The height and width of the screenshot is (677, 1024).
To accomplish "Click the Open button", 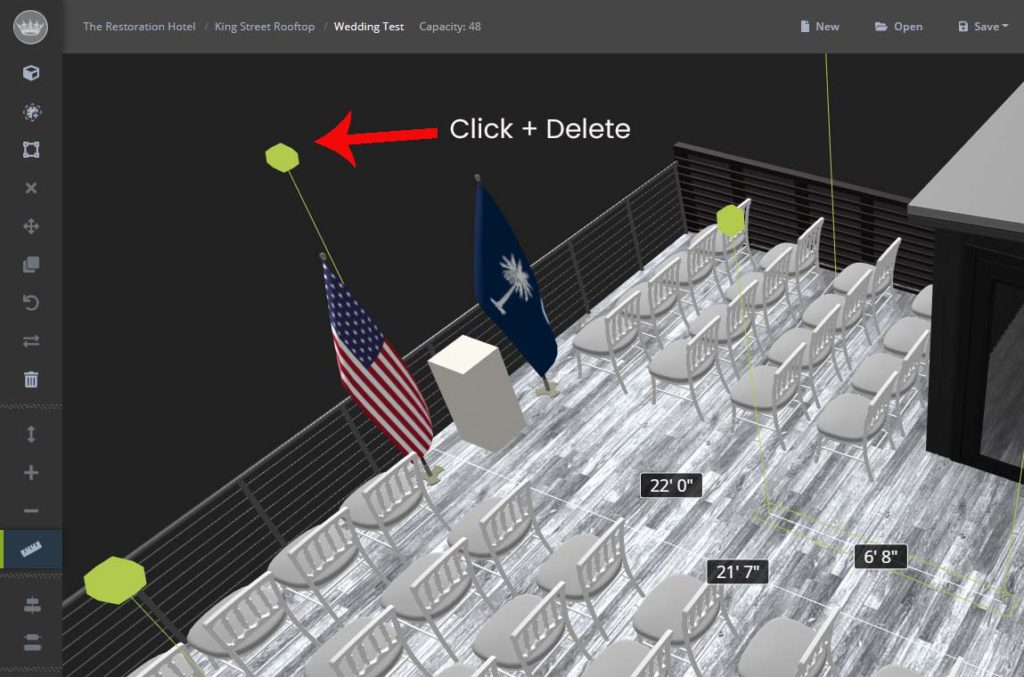I will [x=899, y=27].
